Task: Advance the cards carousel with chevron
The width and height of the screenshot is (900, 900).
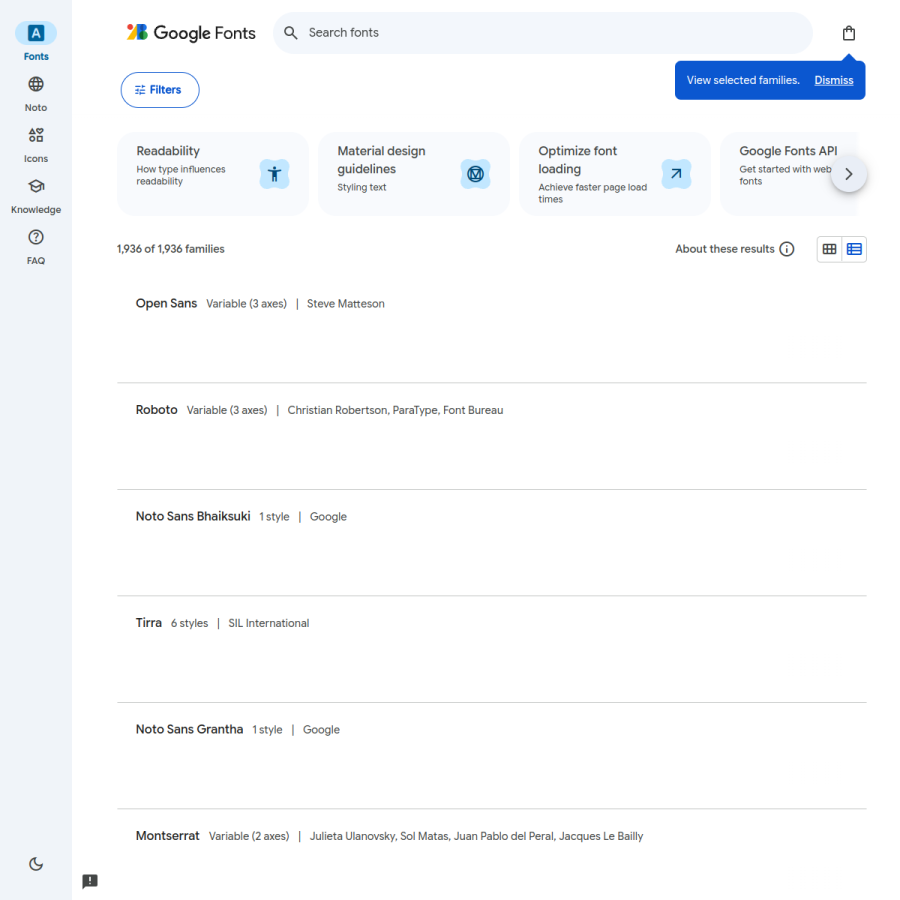Action: [849, 174]
